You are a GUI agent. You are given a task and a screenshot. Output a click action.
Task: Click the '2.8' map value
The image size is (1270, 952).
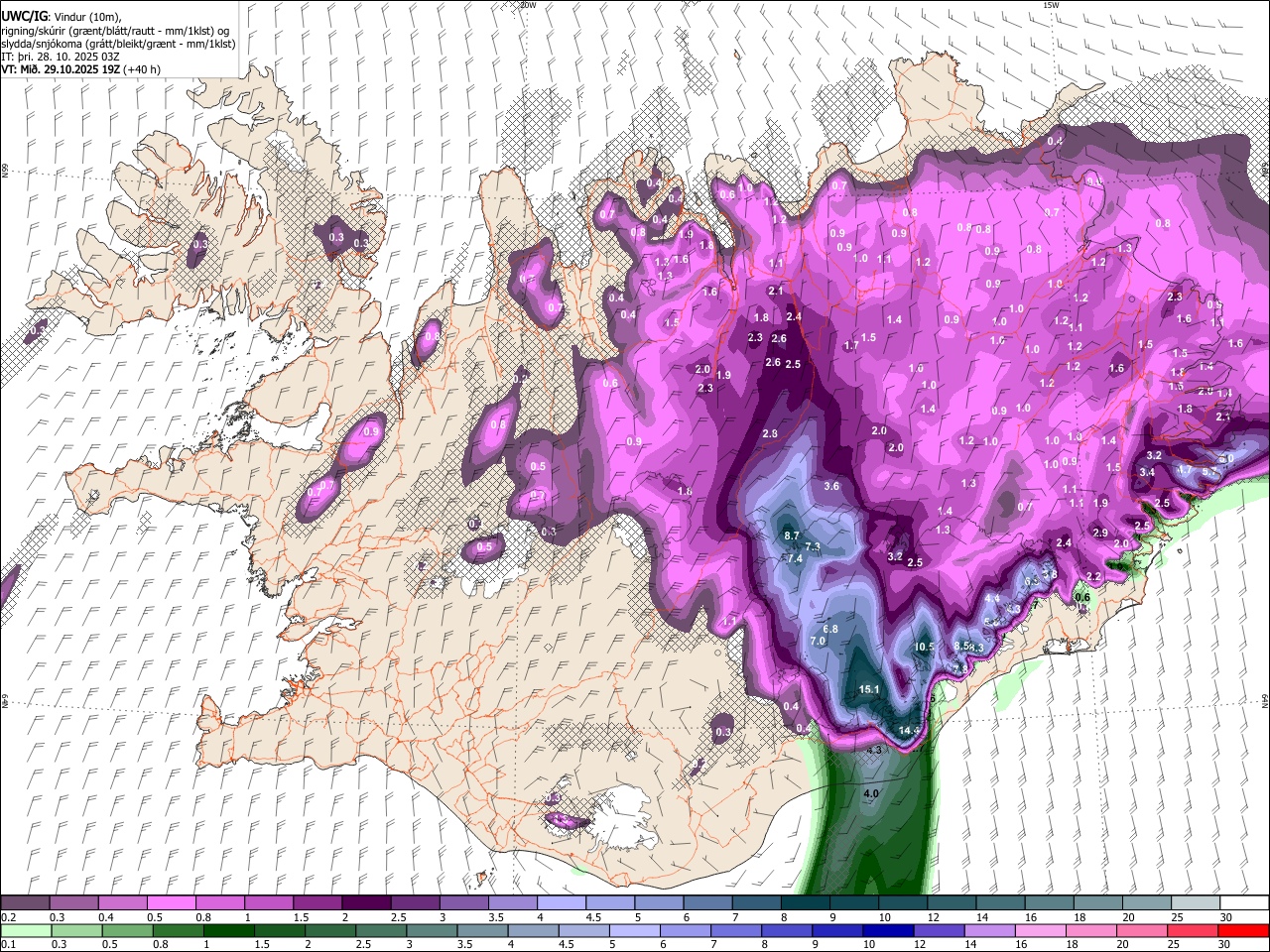pyautogui.click(x=770, y=433)
